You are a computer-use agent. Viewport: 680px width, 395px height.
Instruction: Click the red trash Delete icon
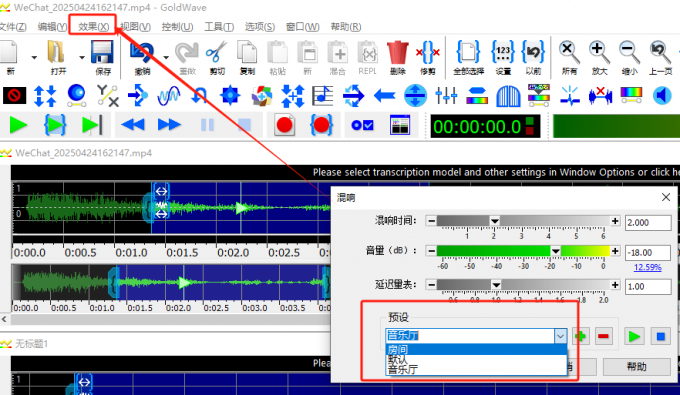(397, 52)
